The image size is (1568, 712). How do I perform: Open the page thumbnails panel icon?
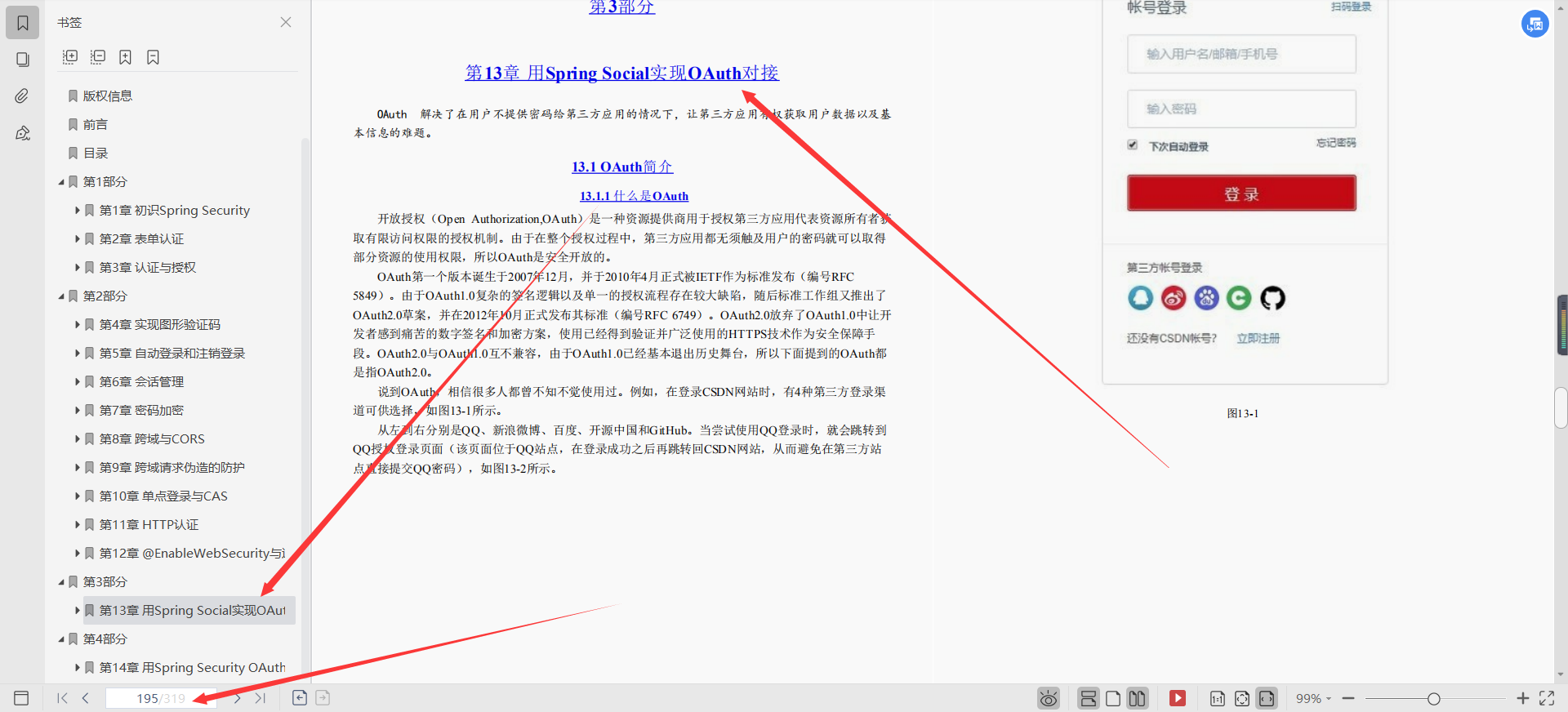click(x=23, y=60)
